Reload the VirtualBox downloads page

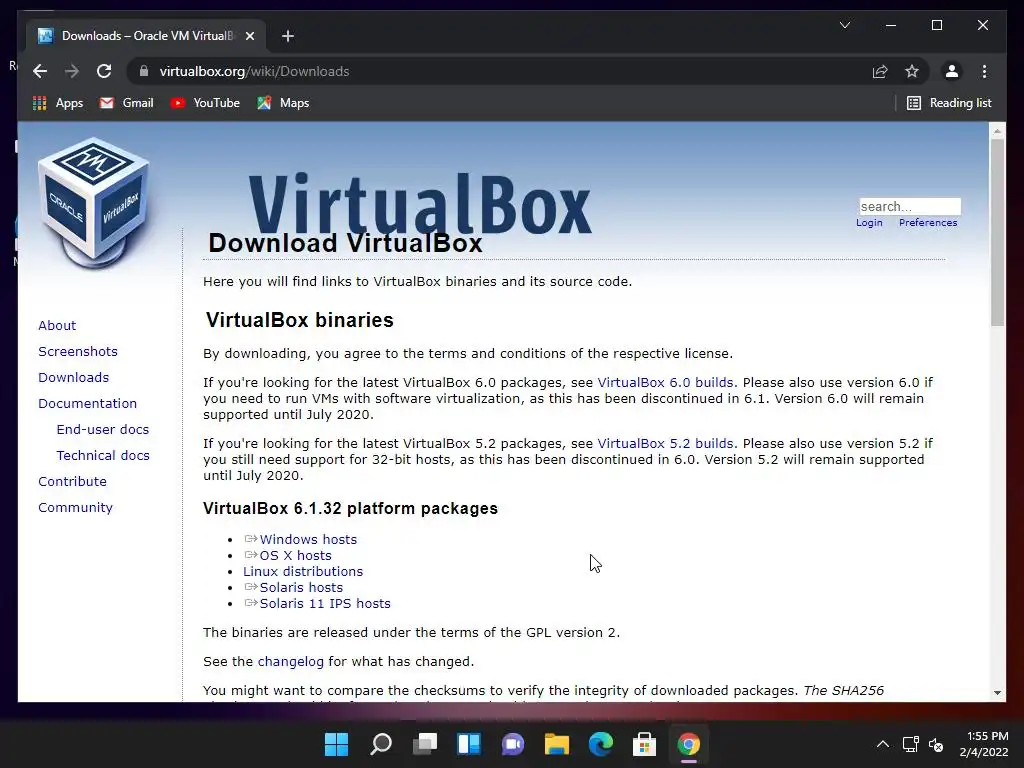pyautogui.click(x=104, y=71)
